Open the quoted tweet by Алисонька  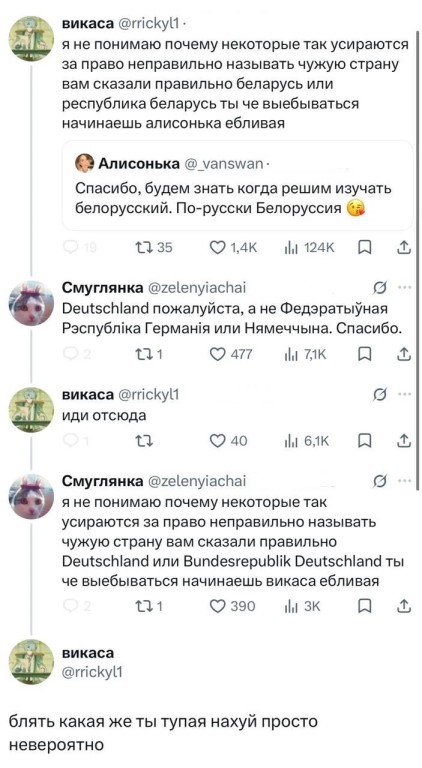237,185
